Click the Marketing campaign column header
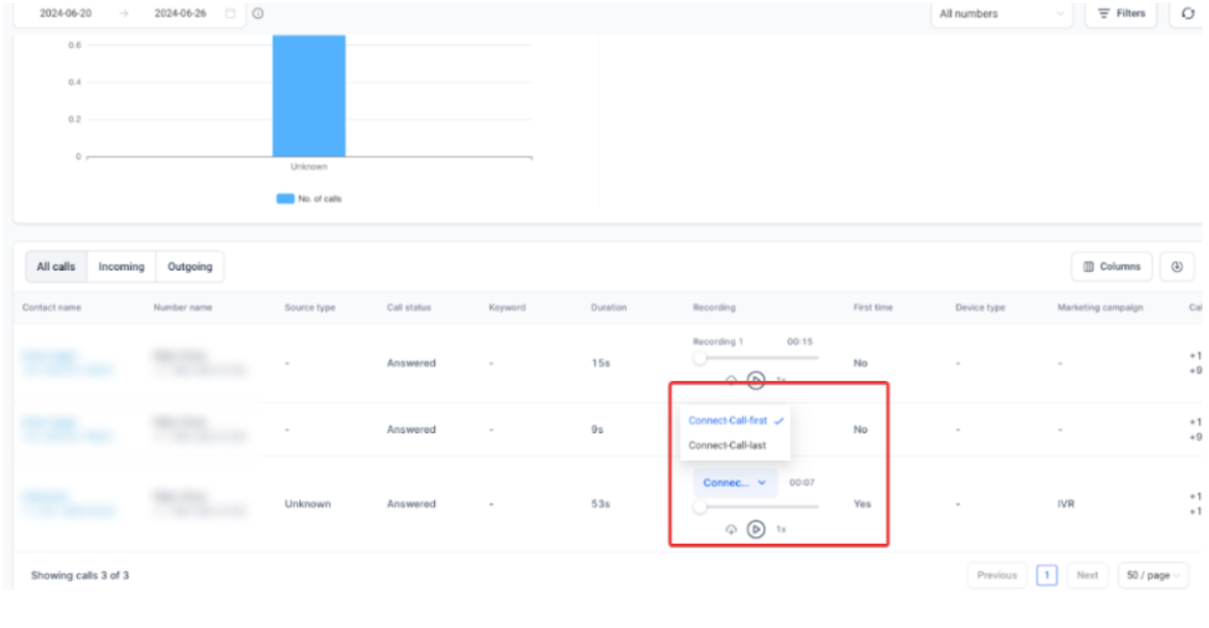Screen dimensions: 1209x628 point(1100,308)
